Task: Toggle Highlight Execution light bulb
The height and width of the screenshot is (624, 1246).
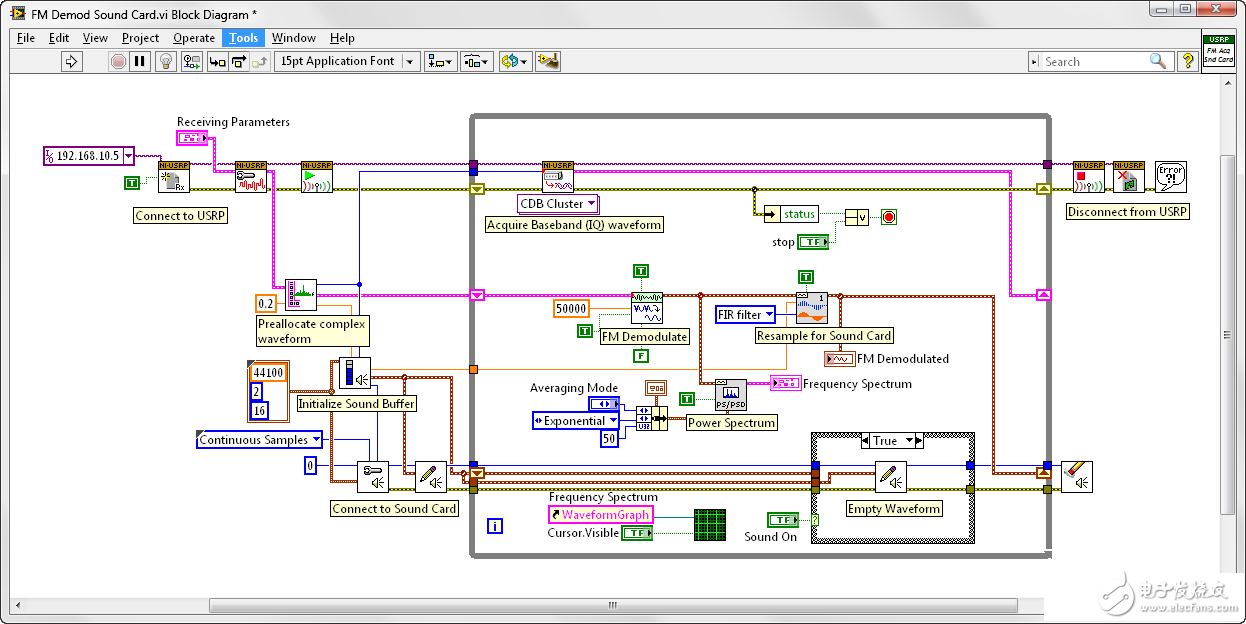Action: 167,62
